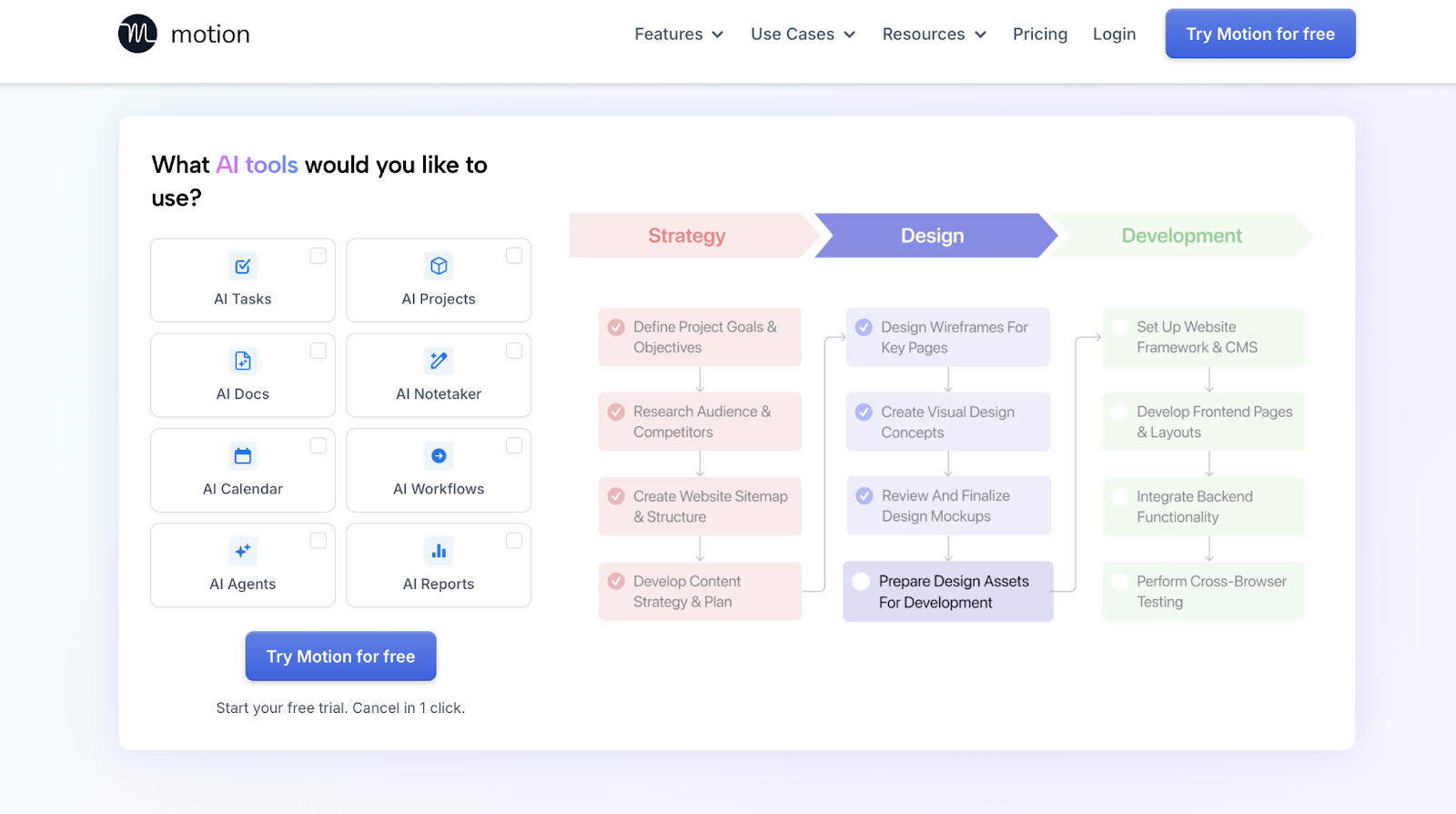Select the AI Agents sparkle icon

coord(243,551)
